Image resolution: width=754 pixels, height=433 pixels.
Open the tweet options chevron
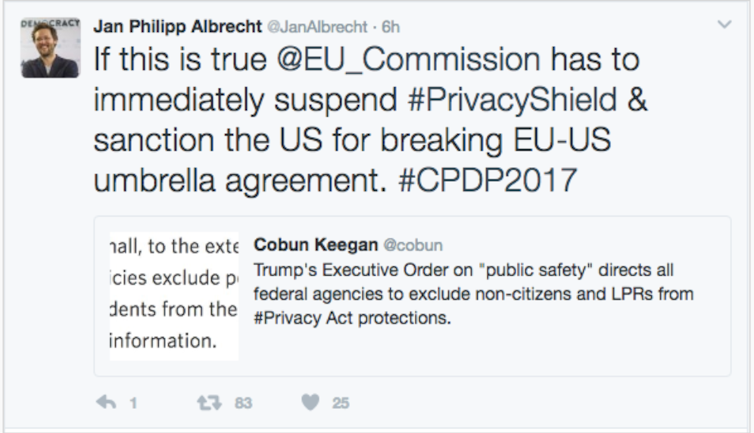tap(724, 23)
